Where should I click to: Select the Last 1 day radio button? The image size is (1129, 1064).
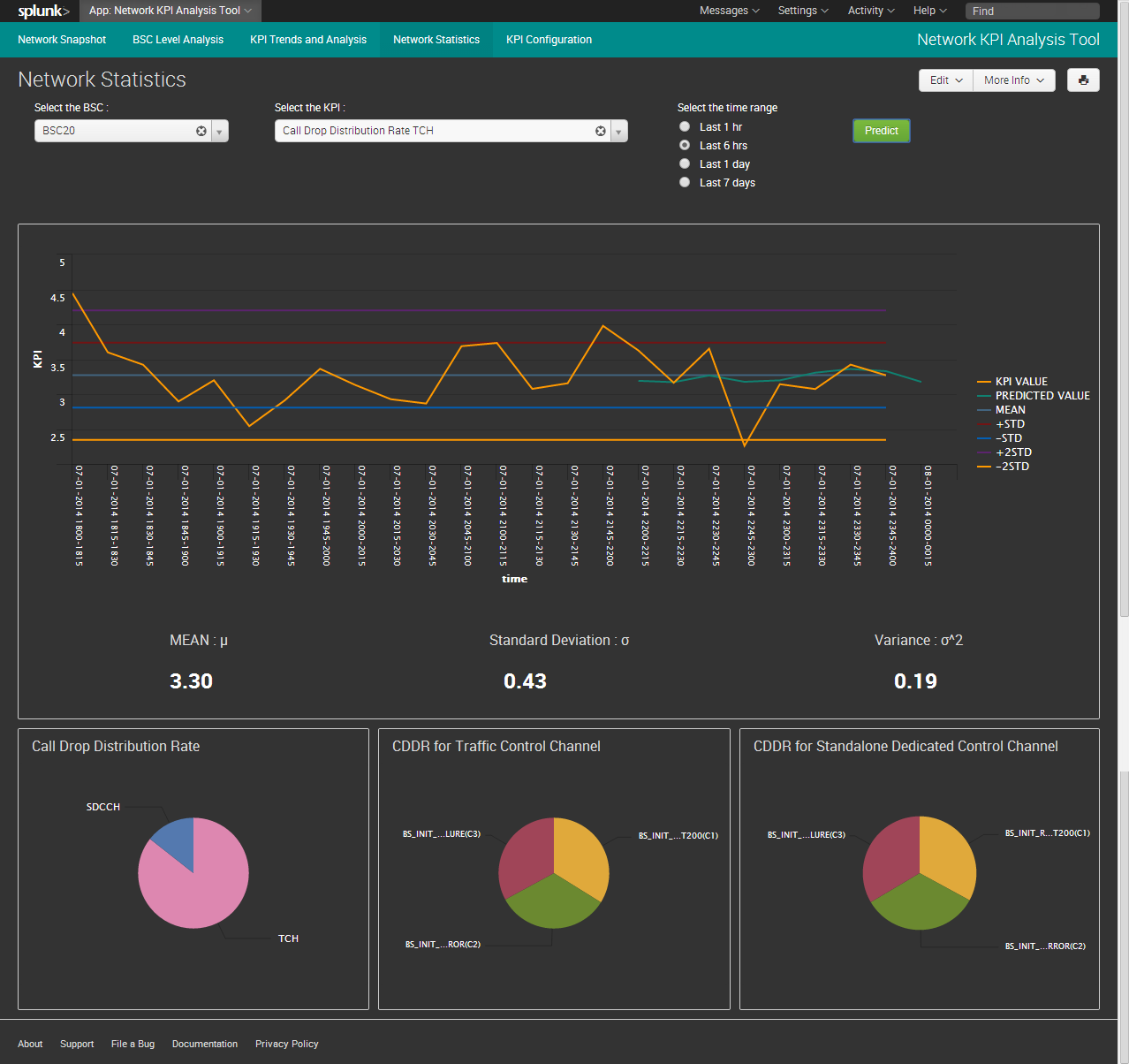click(685, 163)
